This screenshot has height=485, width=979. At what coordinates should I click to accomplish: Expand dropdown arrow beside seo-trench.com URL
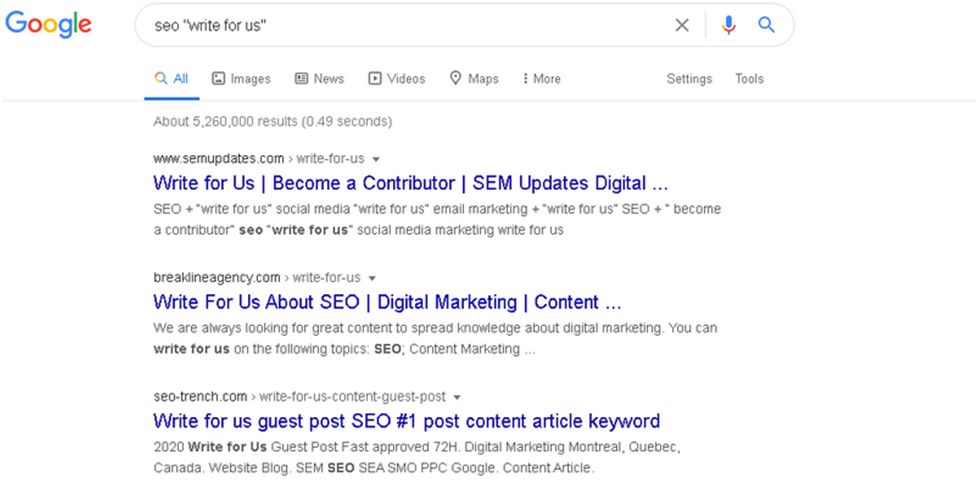tap(457, 397)
